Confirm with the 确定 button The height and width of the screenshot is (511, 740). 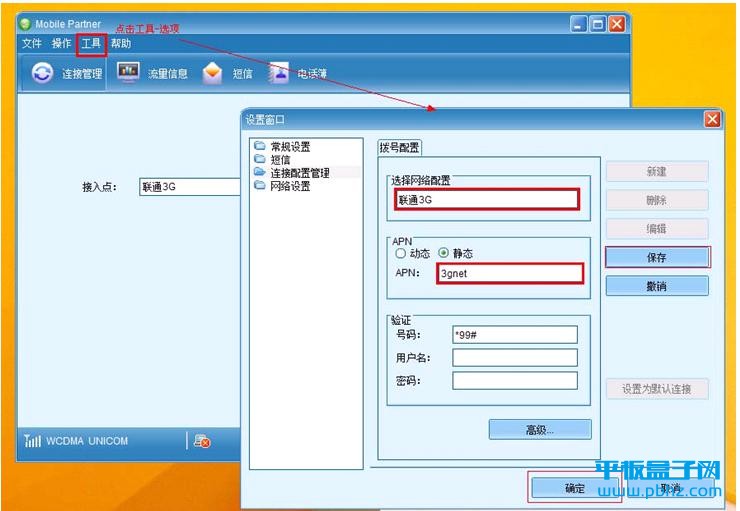[574, 488]
